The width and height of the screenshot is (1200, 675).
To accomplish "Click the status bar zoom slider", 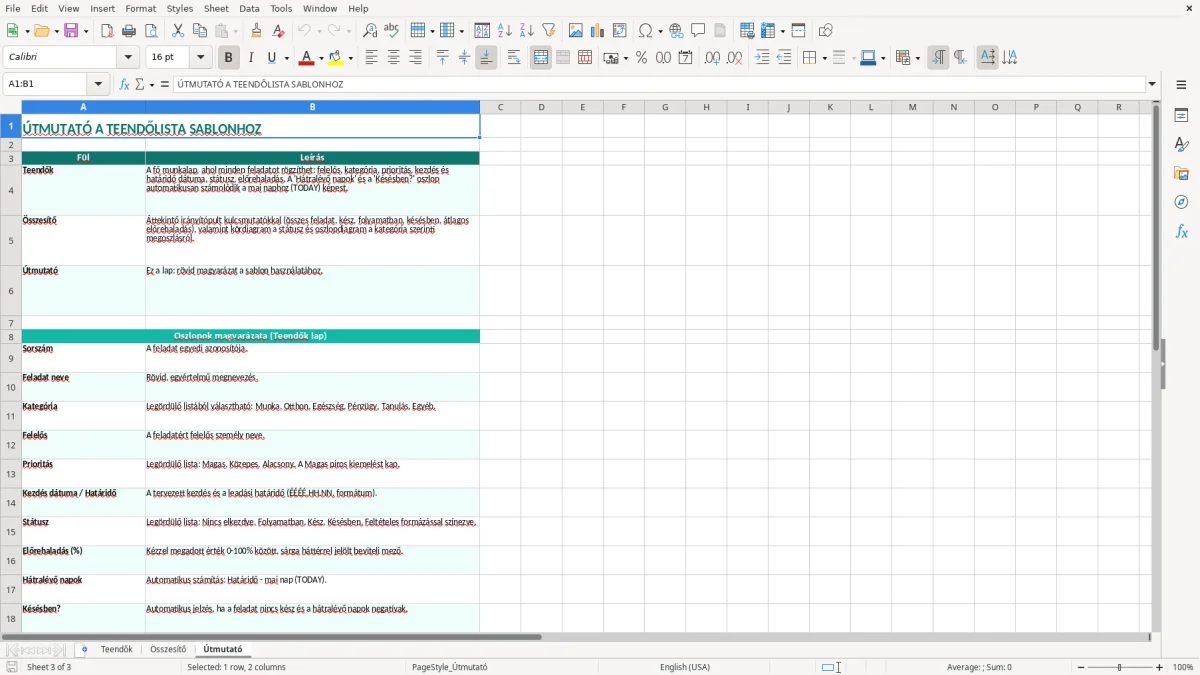I will point(1119,667).
